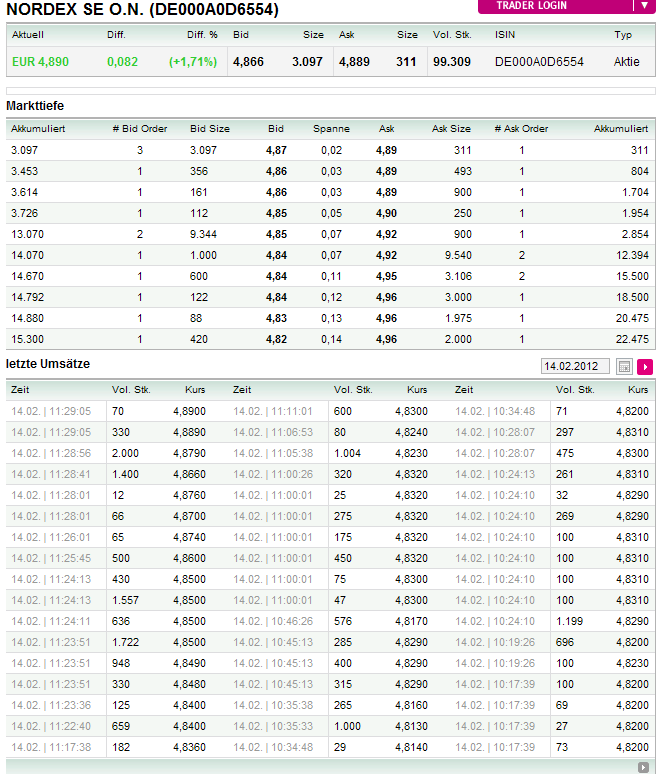Image resolution: width=659 pixels, height=774 pixels.
Task: Click trade volume 1.722
Action: tap(125, 643)
